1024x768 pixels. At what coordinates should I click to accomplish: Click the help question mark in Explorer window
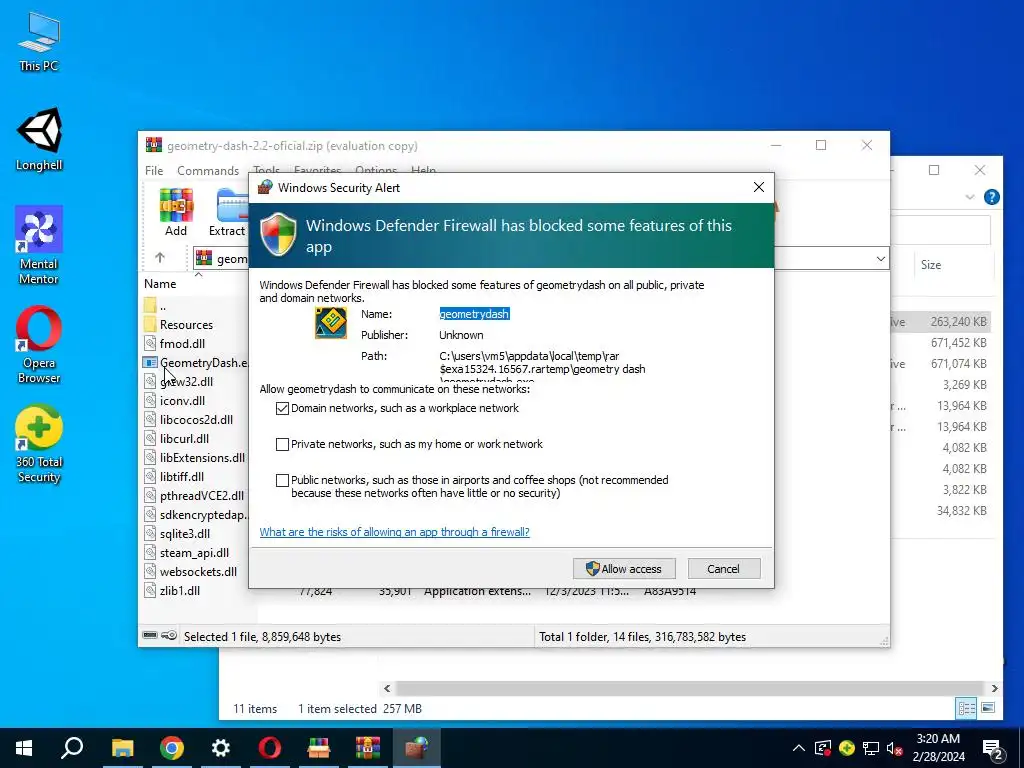click(991, 197)
